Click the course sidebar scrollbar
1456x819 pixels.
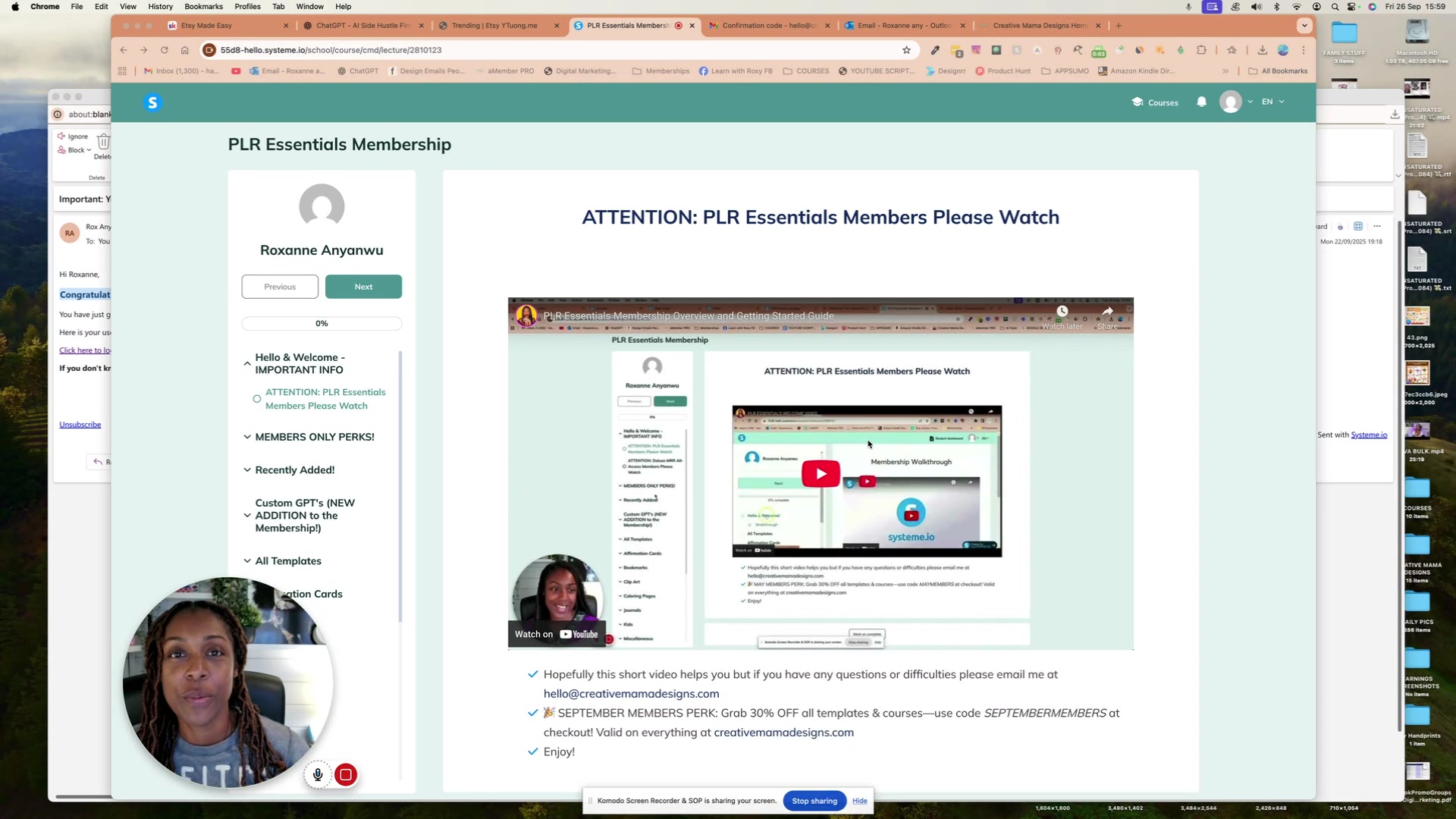tap(400, 485)
